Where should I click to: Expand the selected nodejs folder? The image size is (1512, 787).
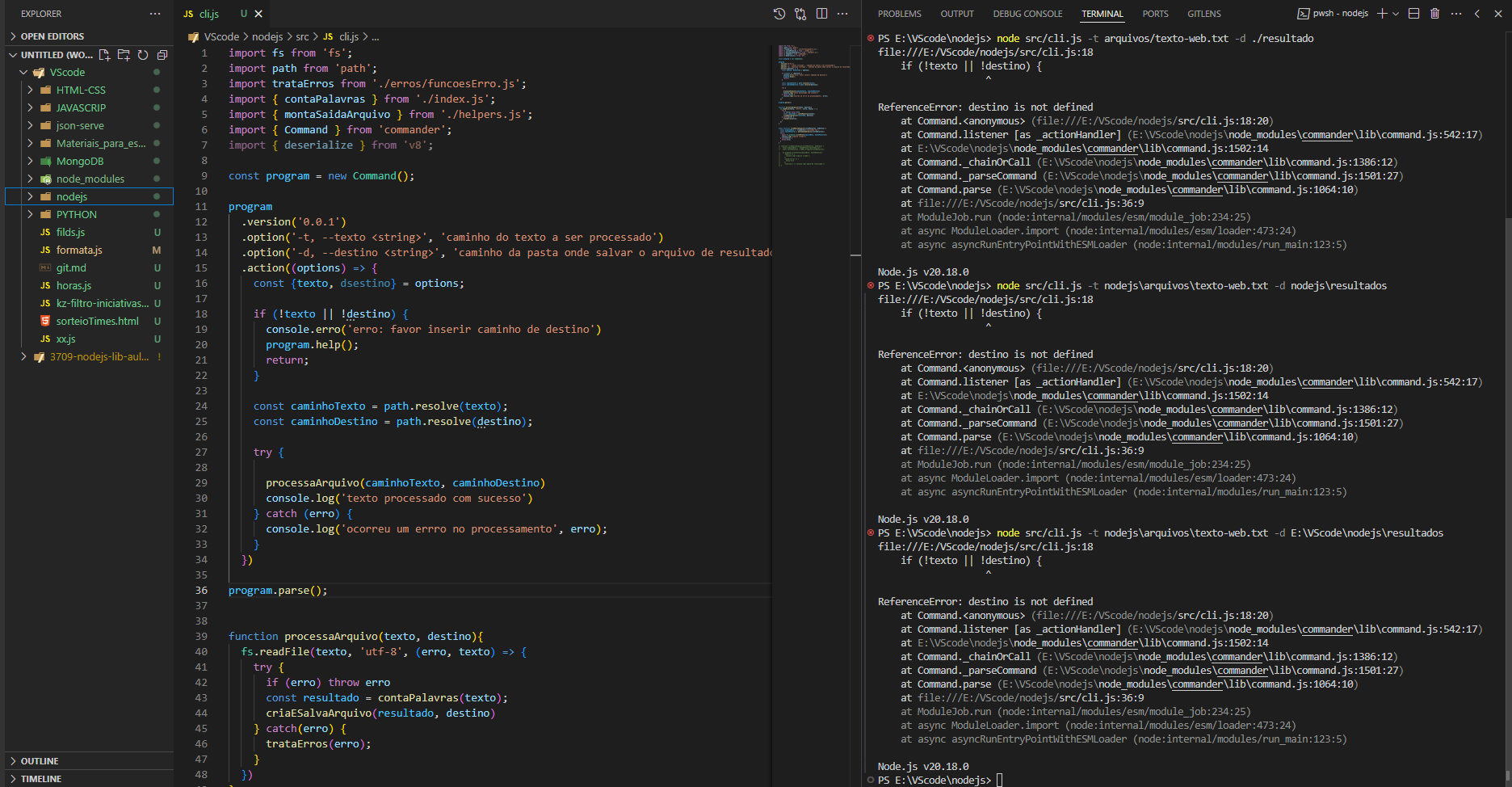89,197
